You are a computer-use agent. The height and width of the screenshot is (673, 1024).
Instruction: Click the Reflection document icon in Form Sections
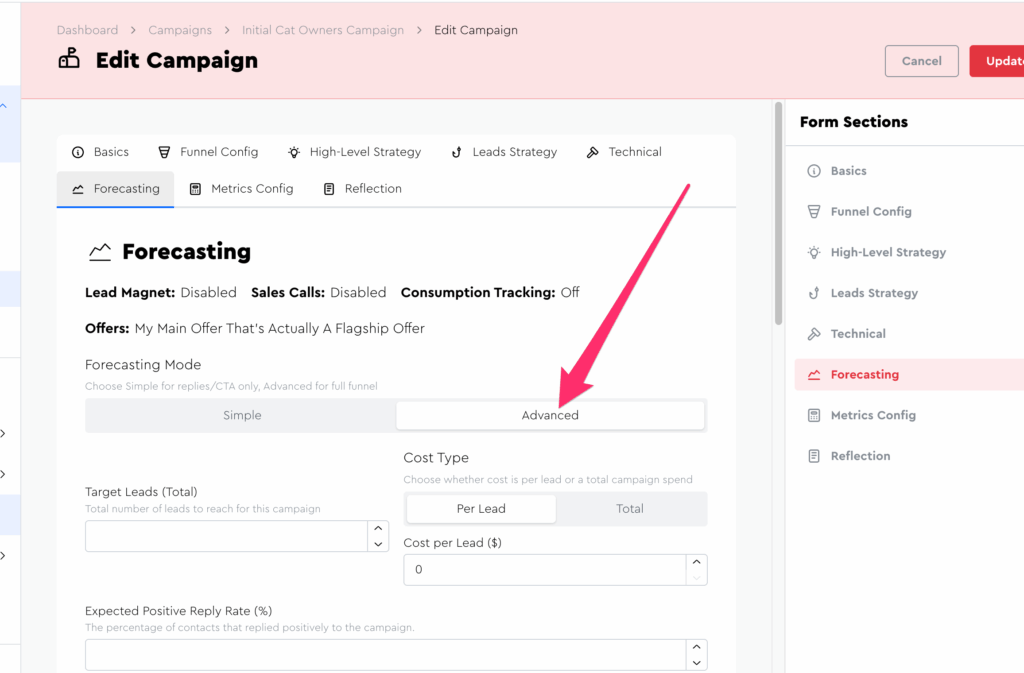(814, 456)
